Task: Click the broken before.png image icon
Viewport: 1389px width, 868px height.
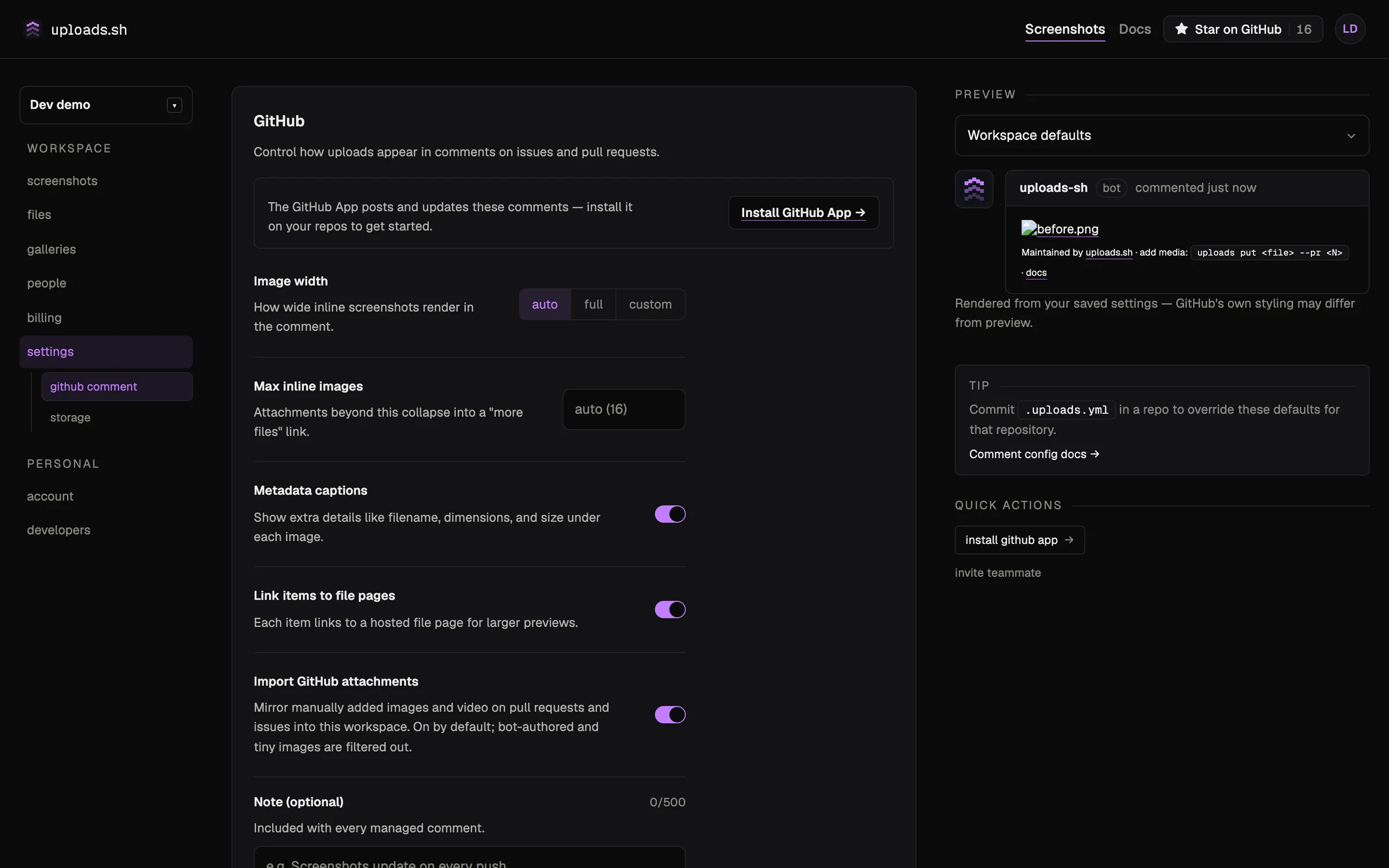Action: tap(1028, 228)
